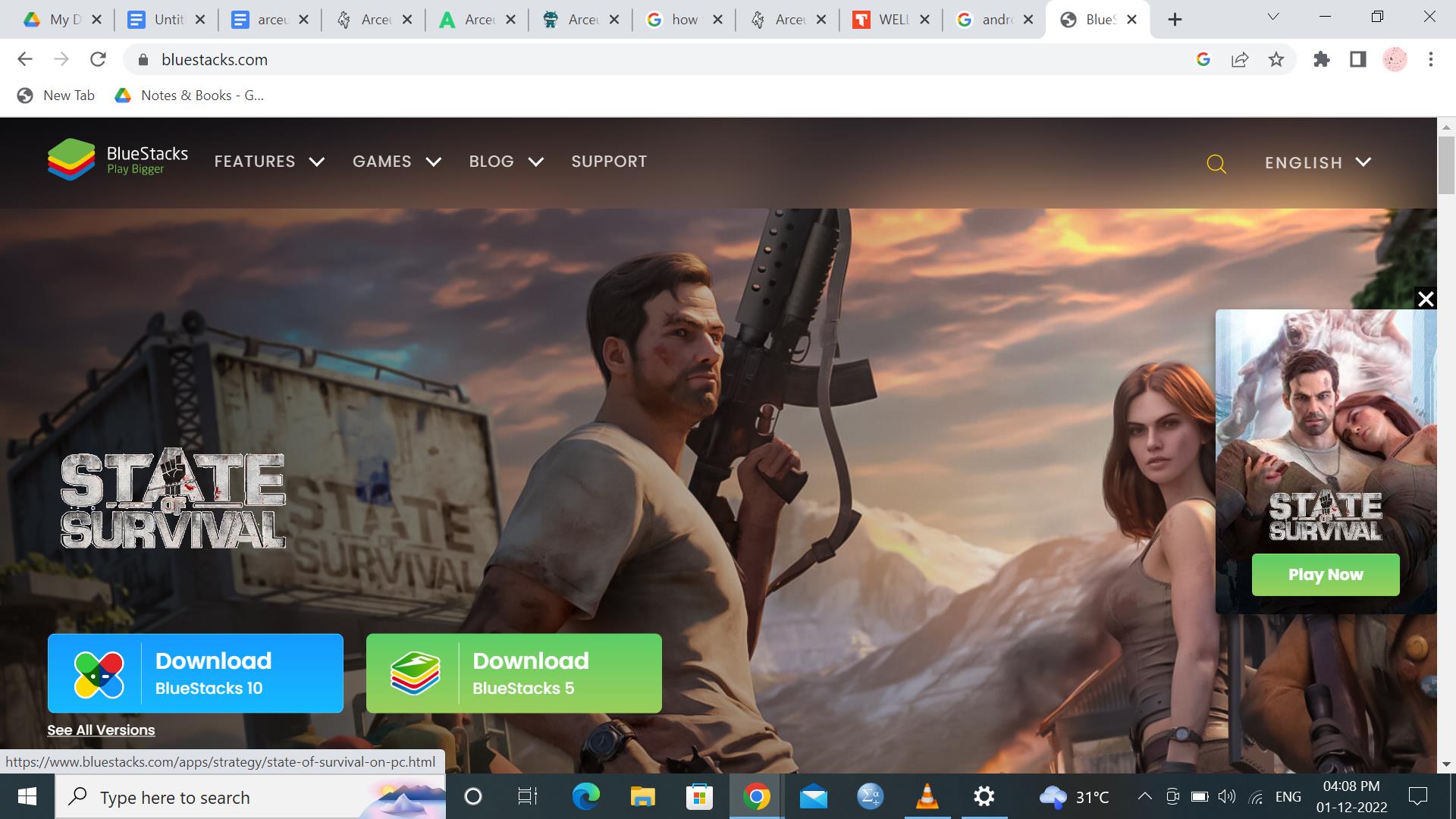Click Download BlueStacks 10 button
This screenshot has width=1456, height=819.
pos(196,673)
